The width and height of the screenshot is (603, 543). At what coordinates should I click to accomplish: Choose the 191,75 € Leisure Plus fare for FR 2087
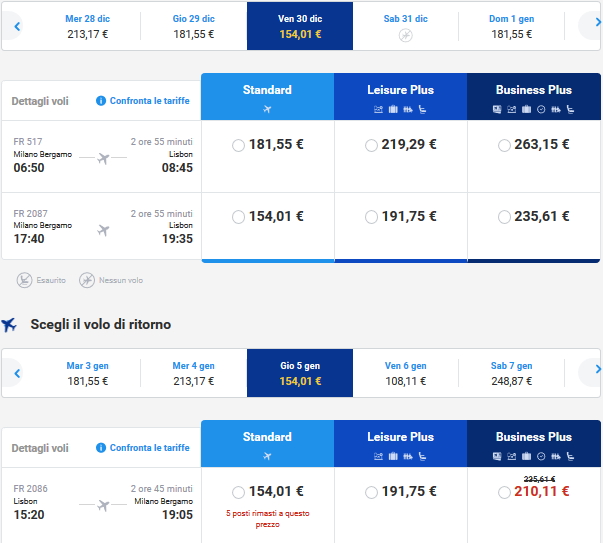coord(371,217)
